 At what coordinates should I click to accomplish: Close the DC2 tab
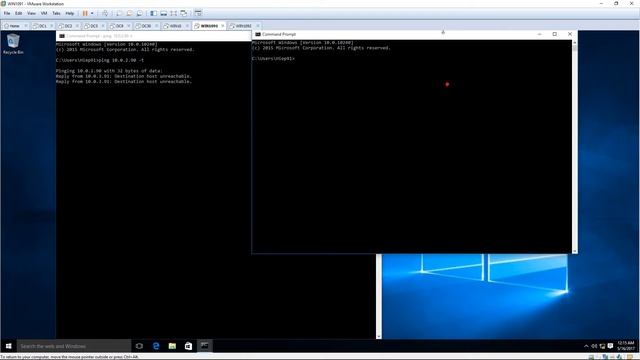click(77, 26)
